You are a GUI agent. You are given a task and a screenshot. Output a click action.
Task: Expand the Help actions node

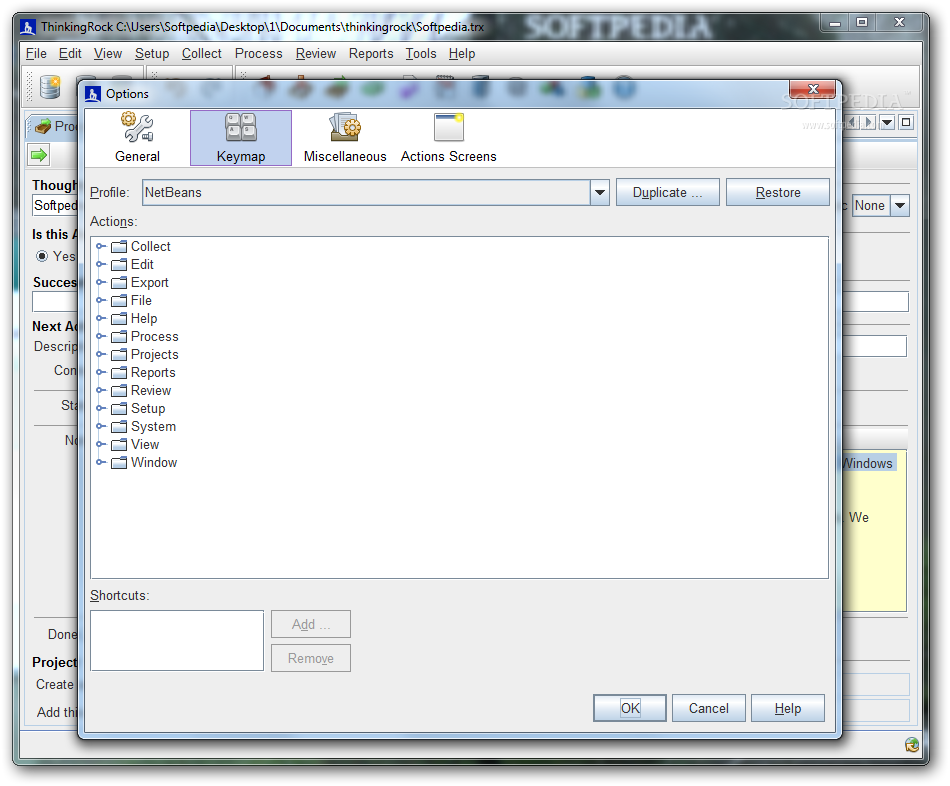click(101, 319)
